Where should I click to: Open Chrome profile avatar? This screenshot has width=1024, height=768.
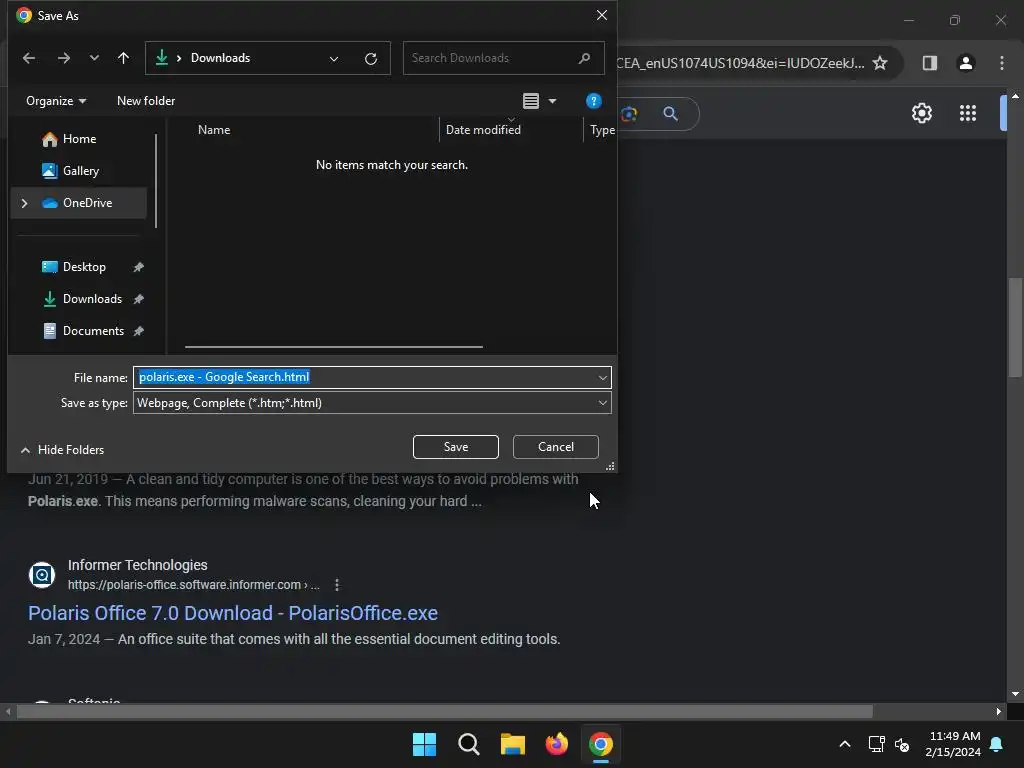click(x=965, y=63)
